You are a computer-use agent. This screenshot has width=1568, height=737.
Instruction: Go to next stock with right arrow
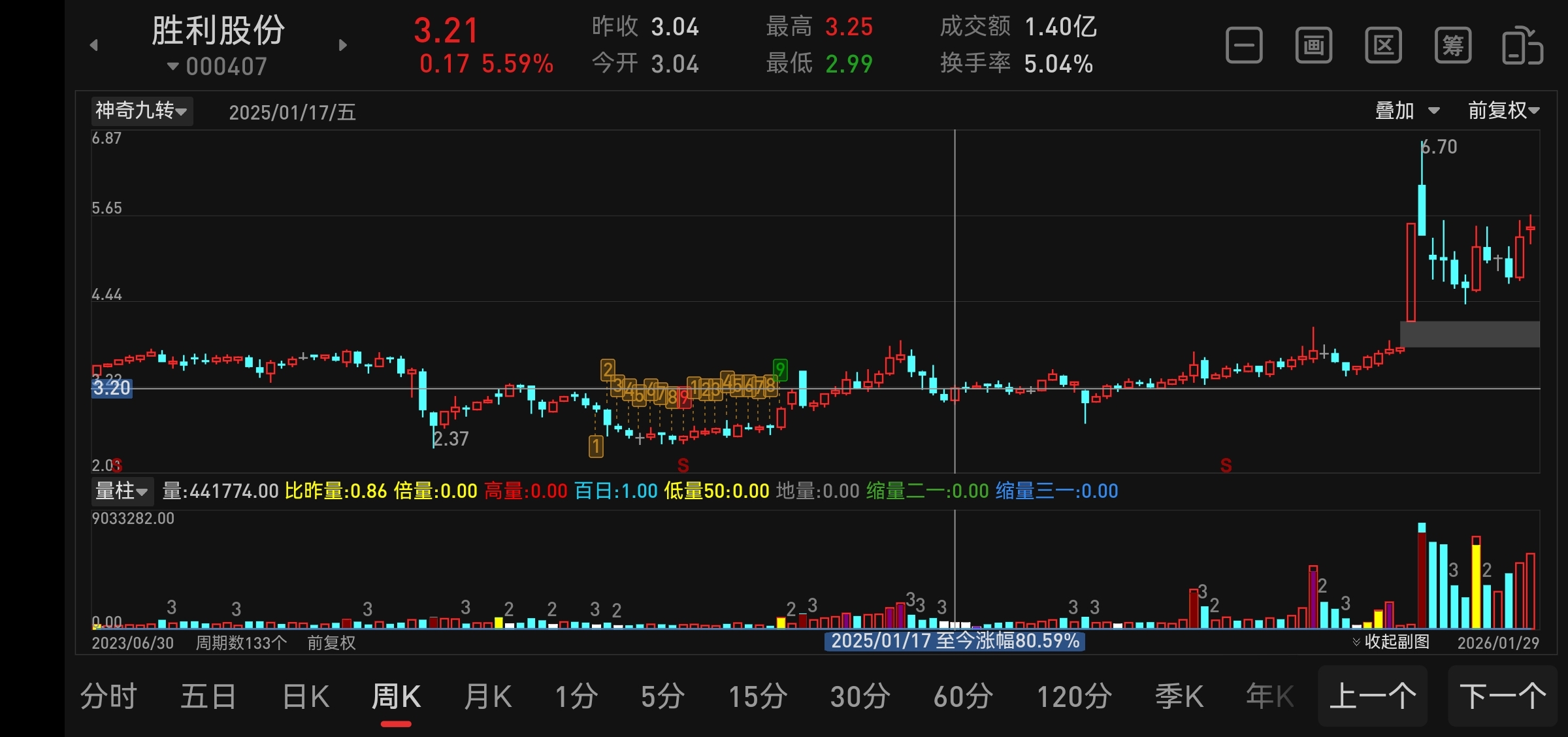(x=342, y=45)
